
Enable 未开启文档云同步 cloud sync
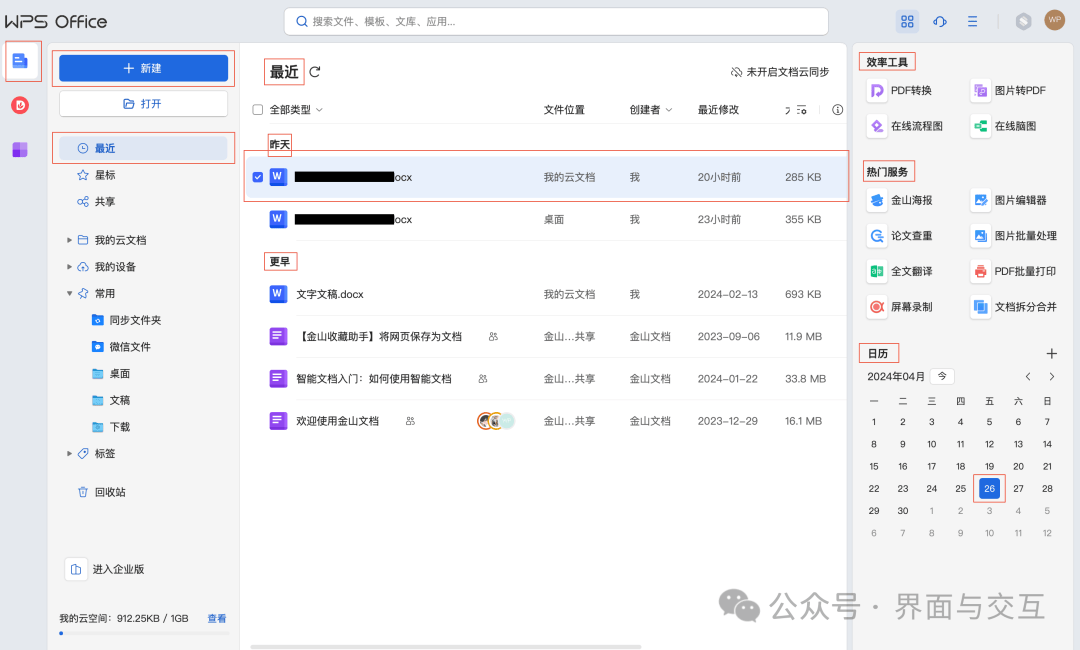780,71
